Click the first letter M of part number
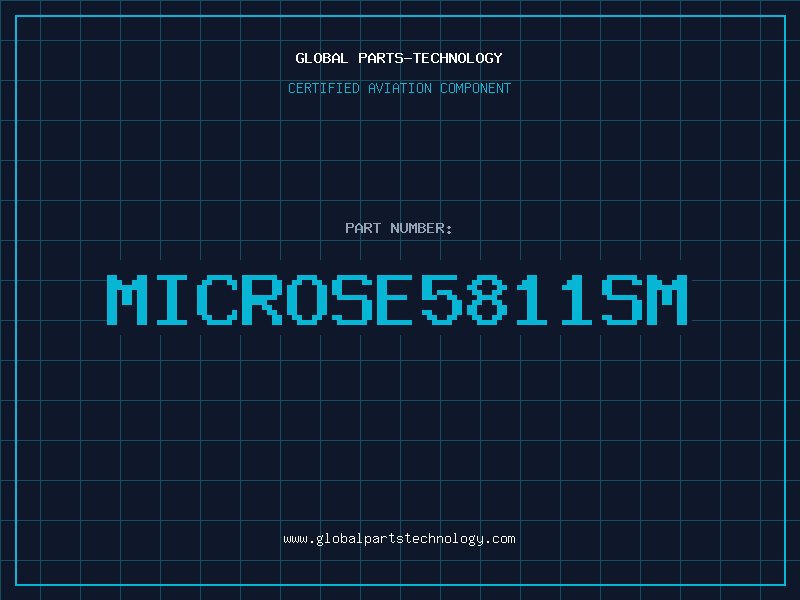Screen dimensions: 800x600 click(127, 299)
